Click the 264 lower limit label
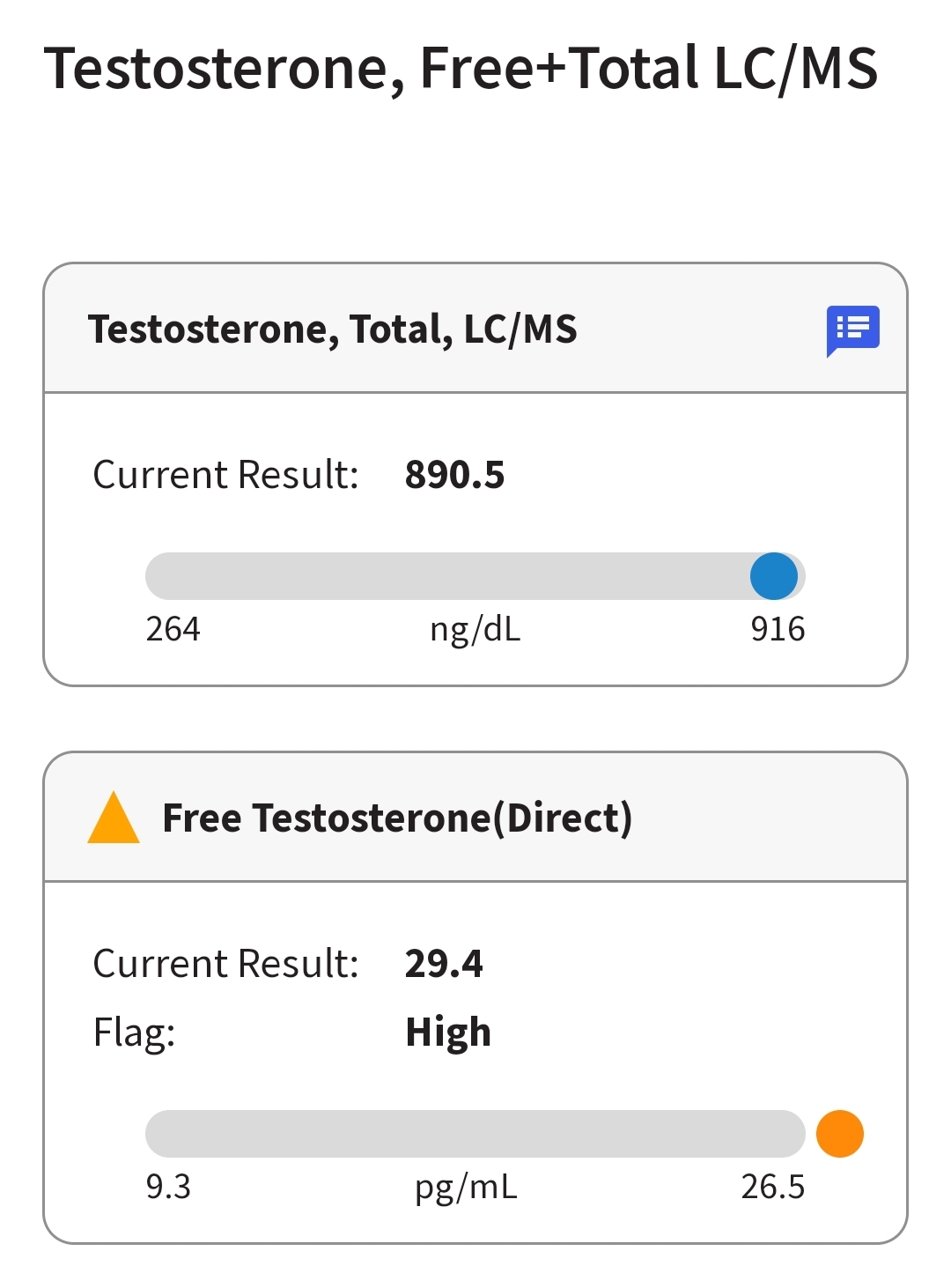This screenshot has width=951, height=1288. pyautogui.click(x=173, y=629)
